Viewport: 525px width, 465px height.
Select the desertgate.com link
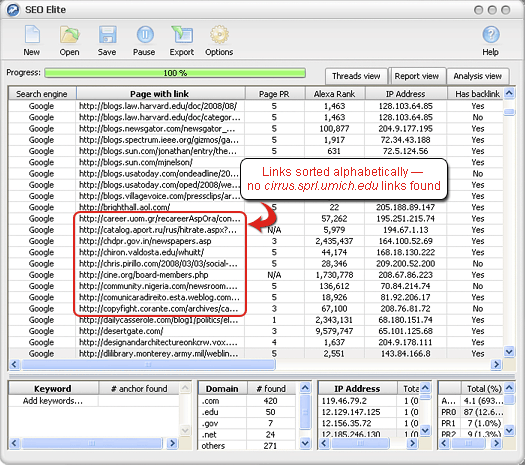[121, 331]
